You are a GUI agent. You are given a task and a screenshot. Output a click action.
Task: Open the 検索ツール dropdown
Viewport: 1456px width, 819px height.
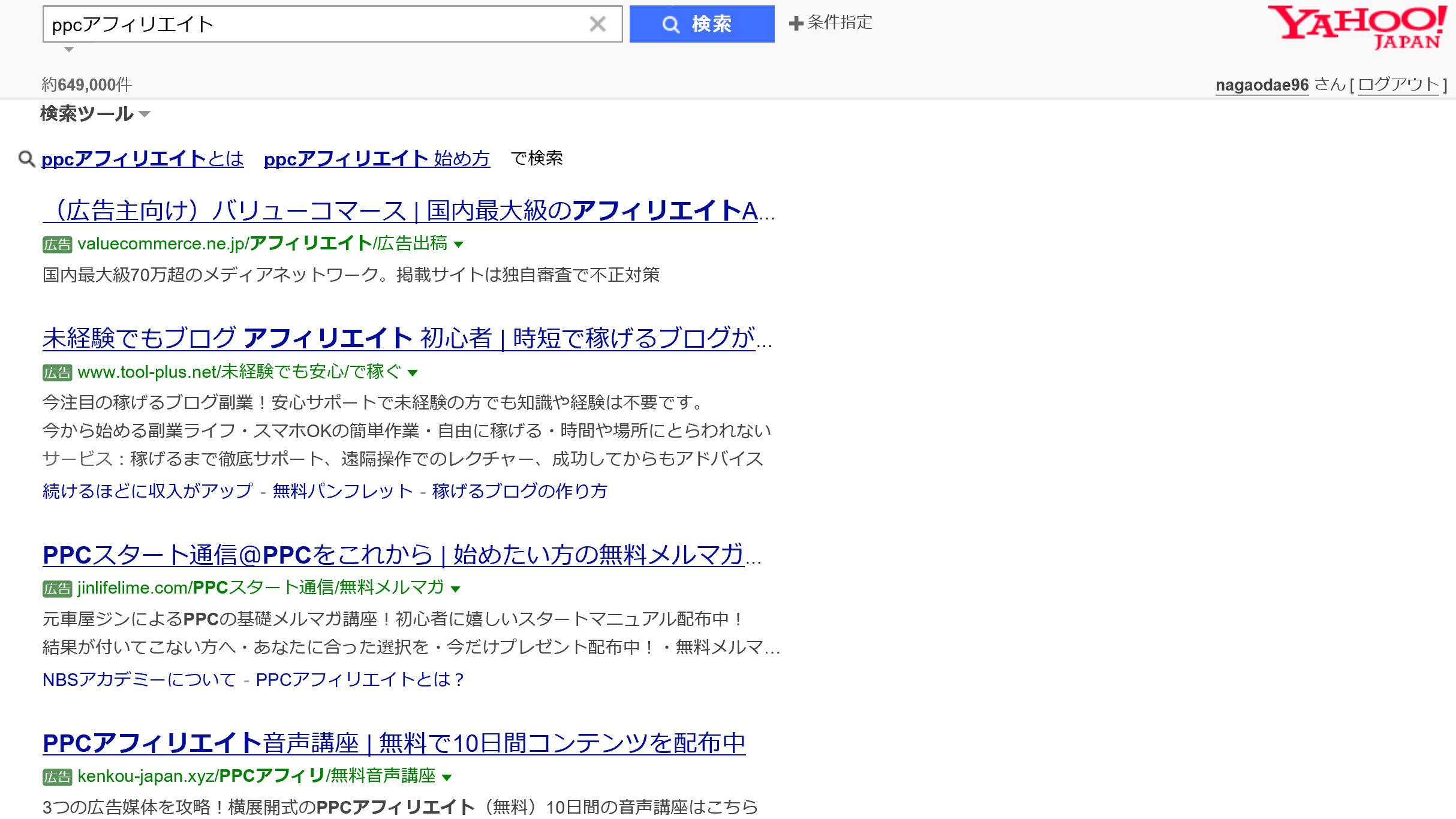[x=95, y=113]
